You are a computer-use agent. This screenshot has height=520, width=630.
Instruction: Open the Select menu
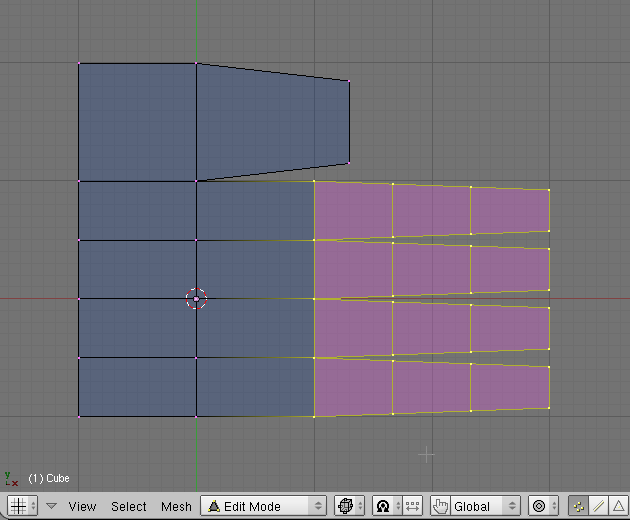tap(129, 506)
